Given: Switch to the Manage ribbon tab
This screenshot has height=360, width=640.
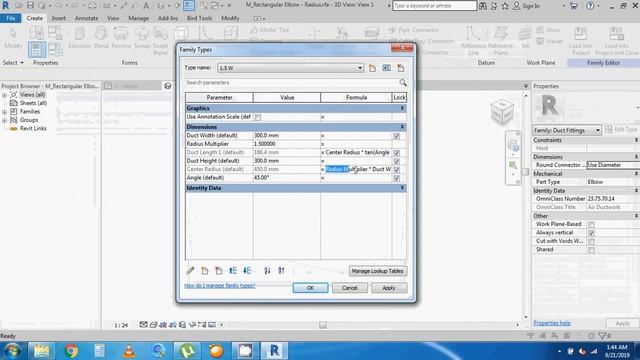Looking at the screenshot, I should (x=138, y=18).
